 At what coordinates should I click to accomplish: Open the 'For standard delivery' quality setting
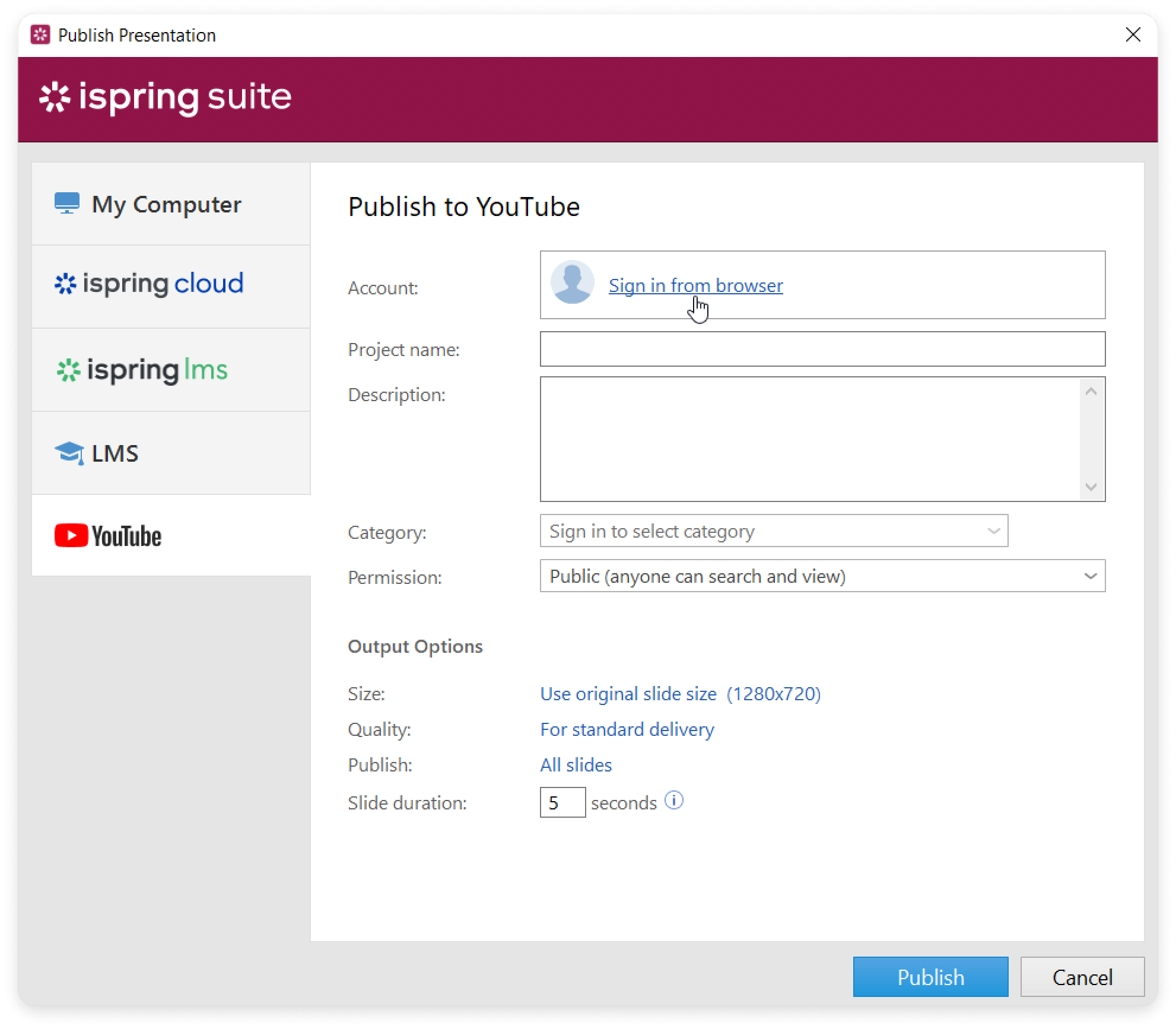pyautogui.click(x=627, y=729)
